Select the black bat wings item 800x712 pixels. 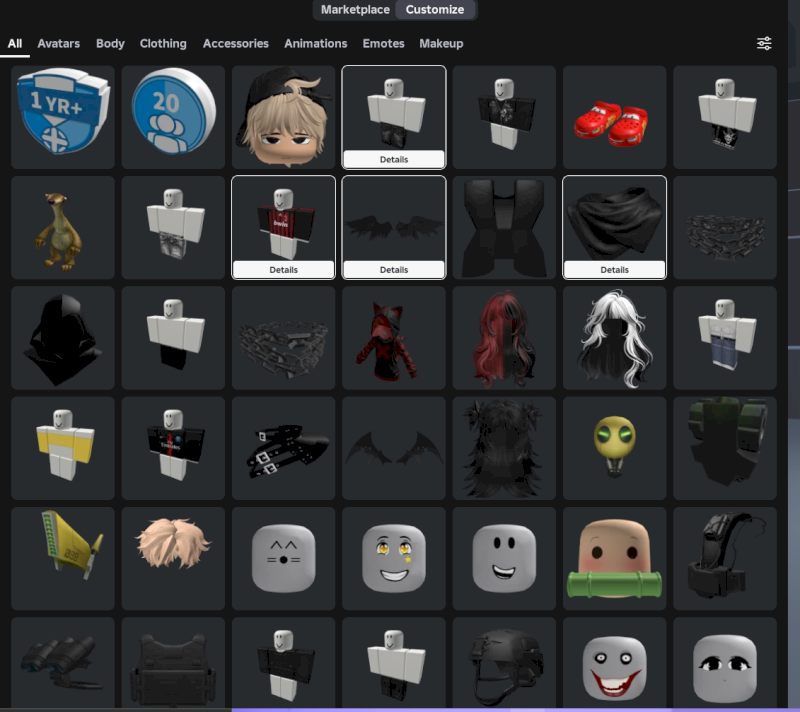click(394, 448)
